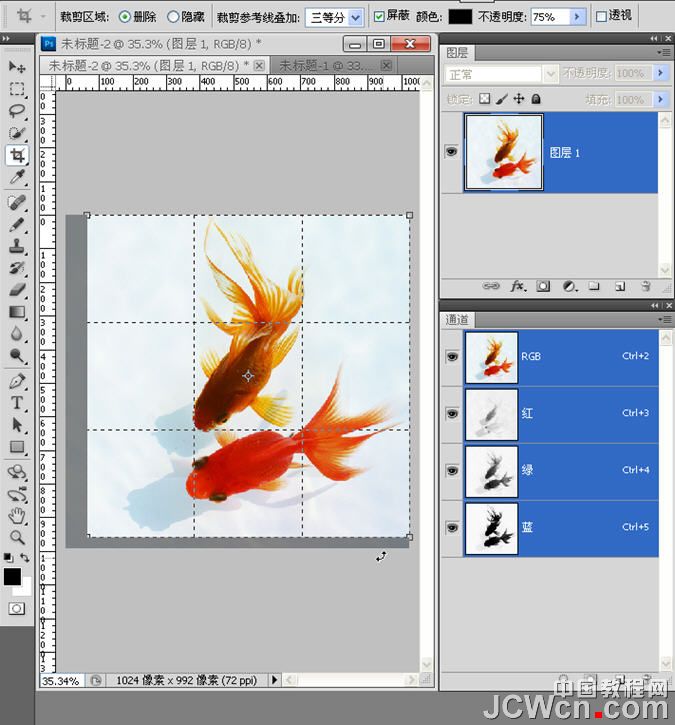The width and height of the screenshot is (675, 725).
Task: Select the Type tool
Action: (17, 403)
